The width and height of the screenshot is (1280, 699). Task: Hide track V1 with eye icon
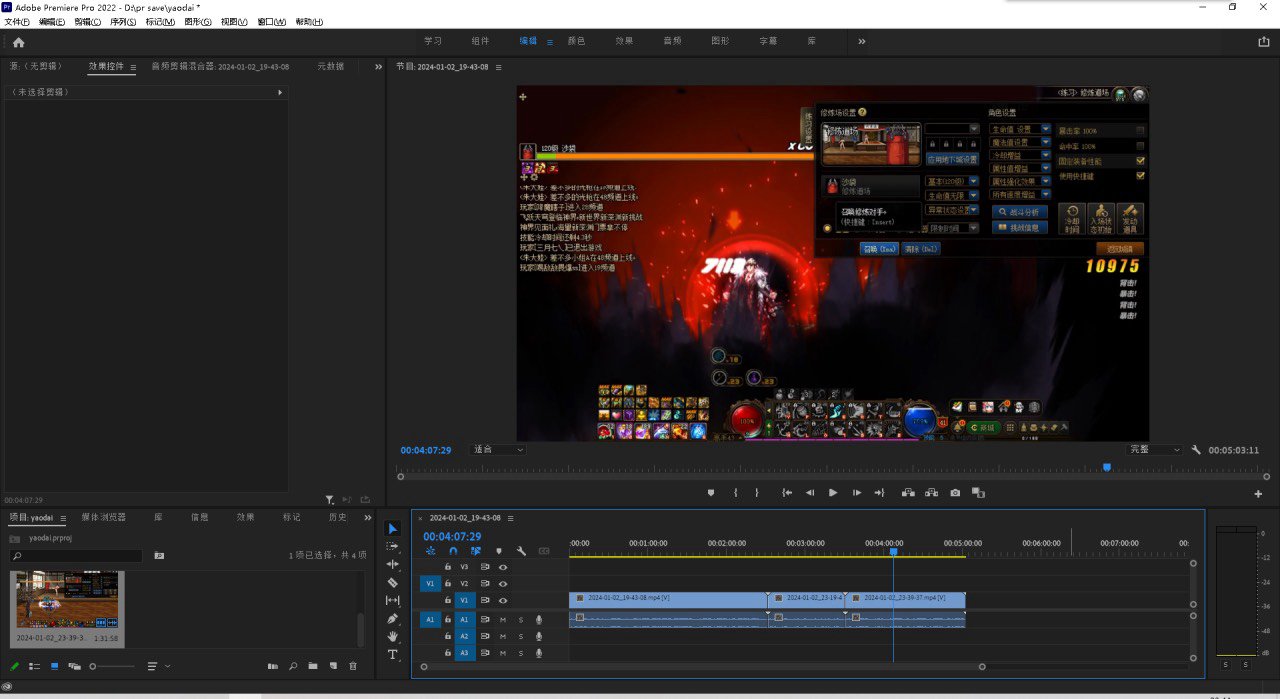point(503,600)
